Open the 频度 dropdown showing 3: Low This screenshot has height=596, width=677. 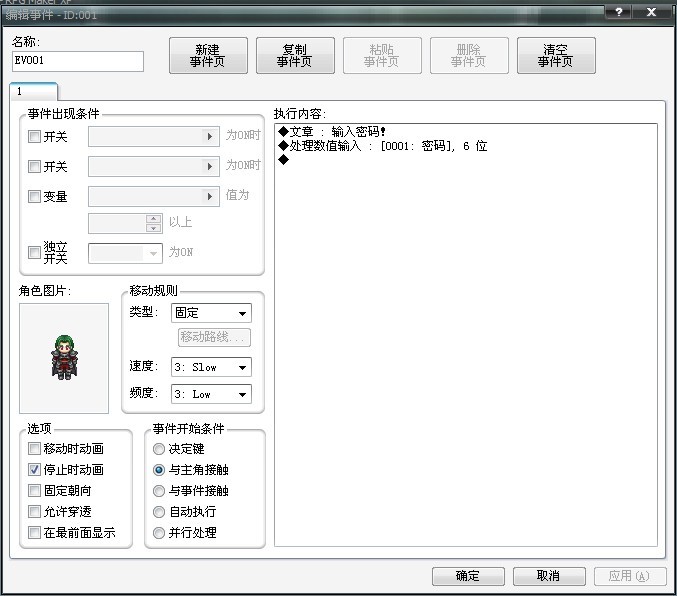pyautogui.click(x=211, y=394)
